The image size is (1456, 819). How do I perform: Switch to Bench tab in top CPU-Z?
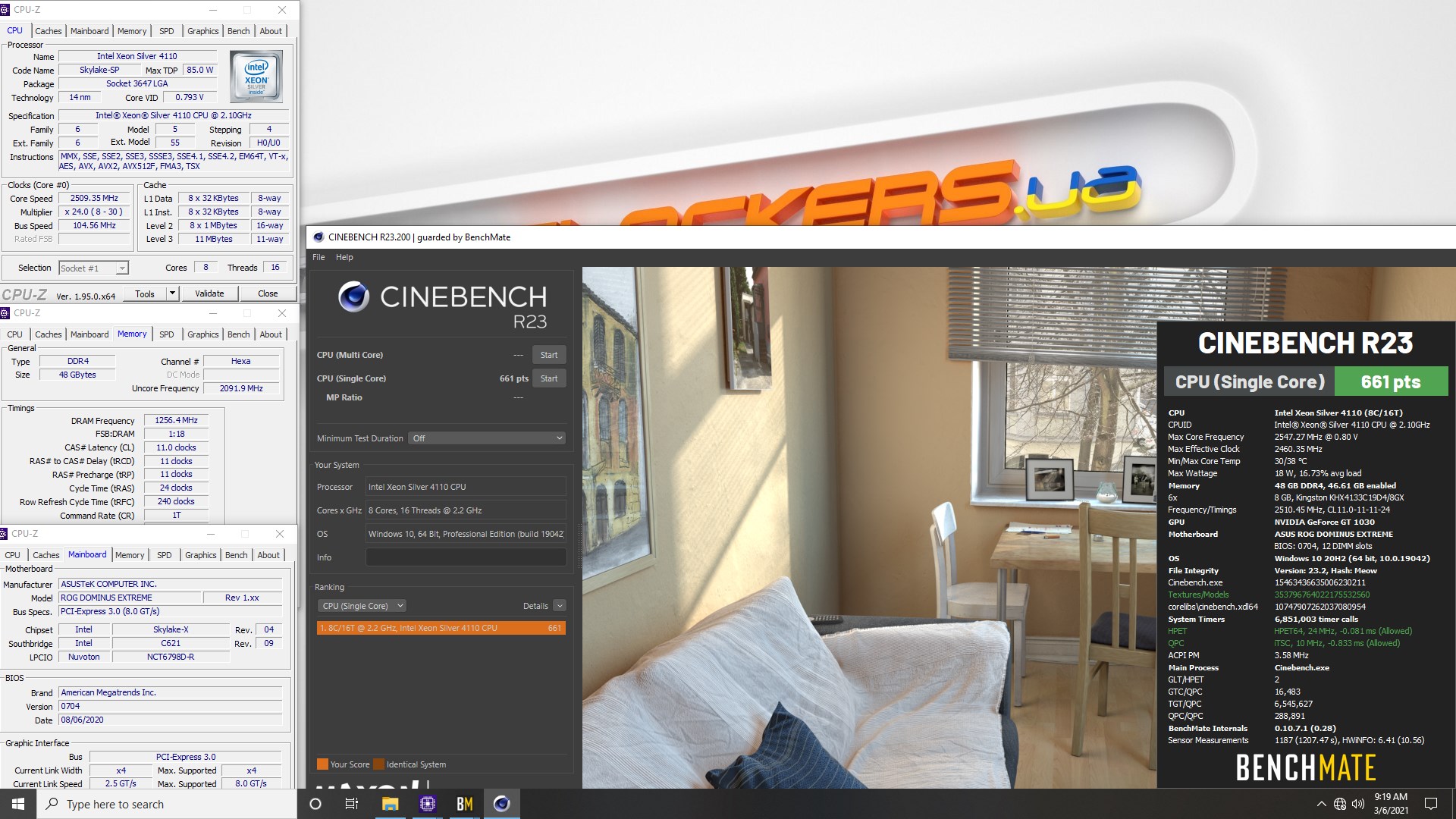coord(238,31)
